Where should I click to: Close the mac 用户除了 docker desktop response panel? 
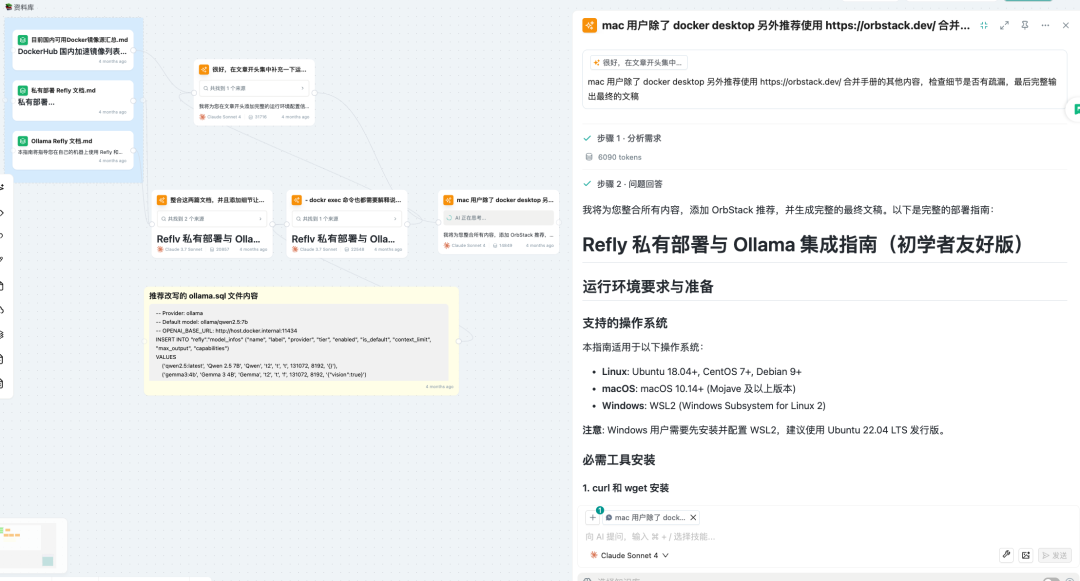point(1066,25)
